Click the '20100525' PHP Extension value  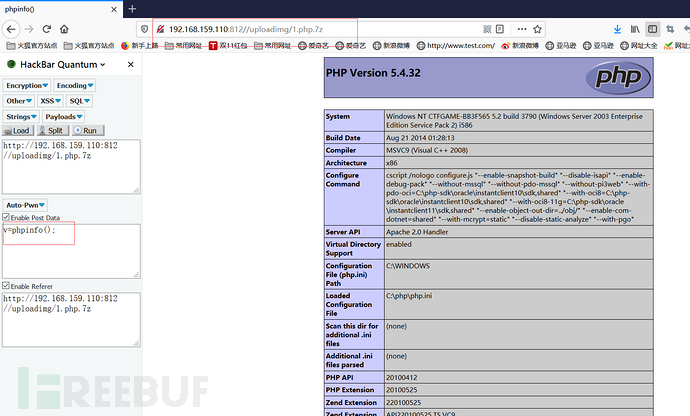[x=401, y=390]
